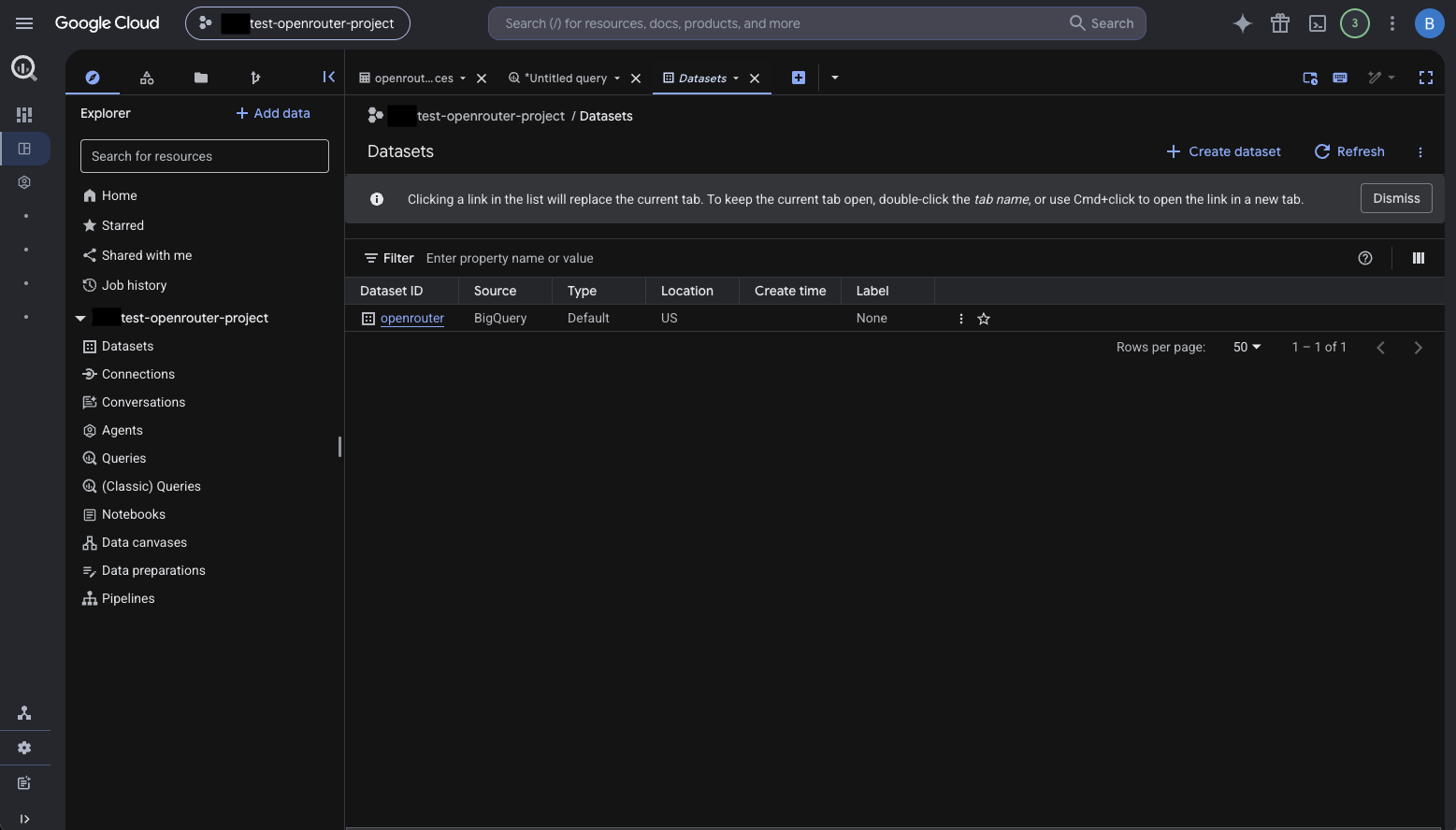Toggle full screen mode icon
The width and height of the screenshot is (1456, 830).
coord(1426,78)
